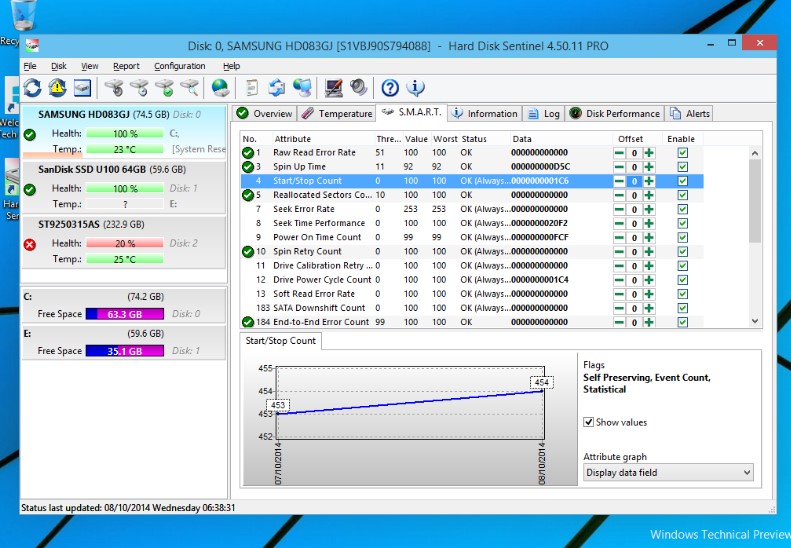Select the ST9250315AS disk entry
This screenshot has height=548, width=791.
click(x=124, y=242)
